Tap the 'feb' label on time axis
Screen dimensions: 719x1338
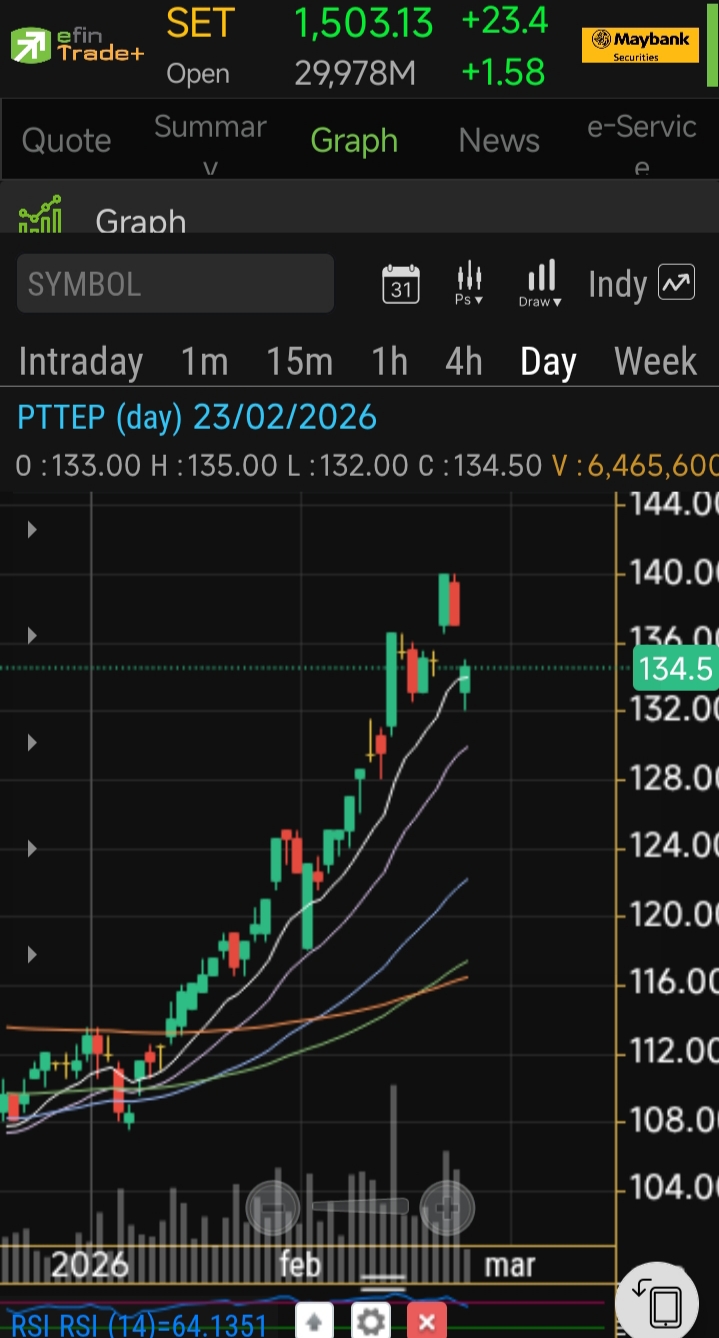point(300,1265)
